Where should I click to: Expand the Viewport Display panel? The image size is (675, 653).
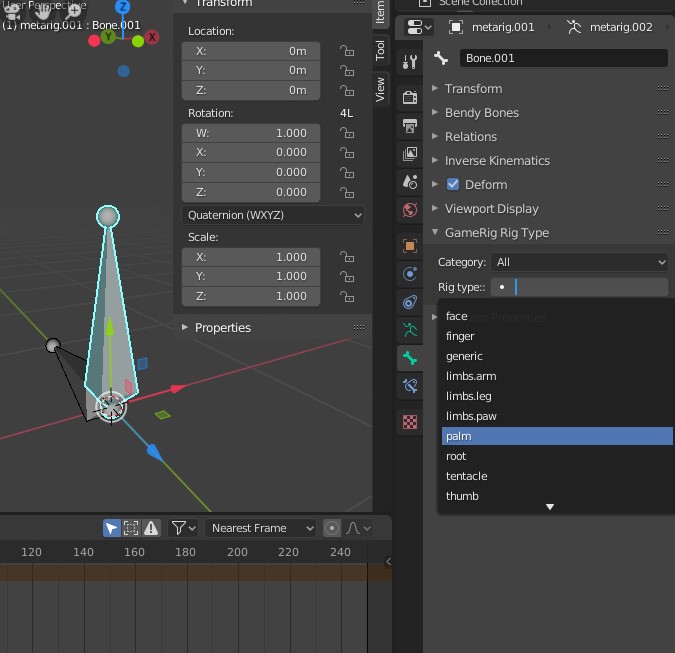pos(492,209)
